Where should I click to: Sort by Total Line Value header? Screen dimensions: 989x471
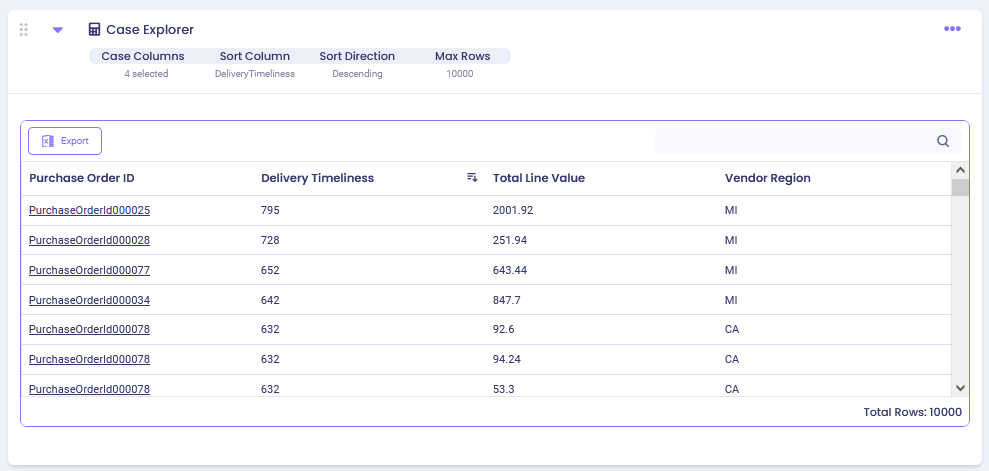click(x=539, y=178)
